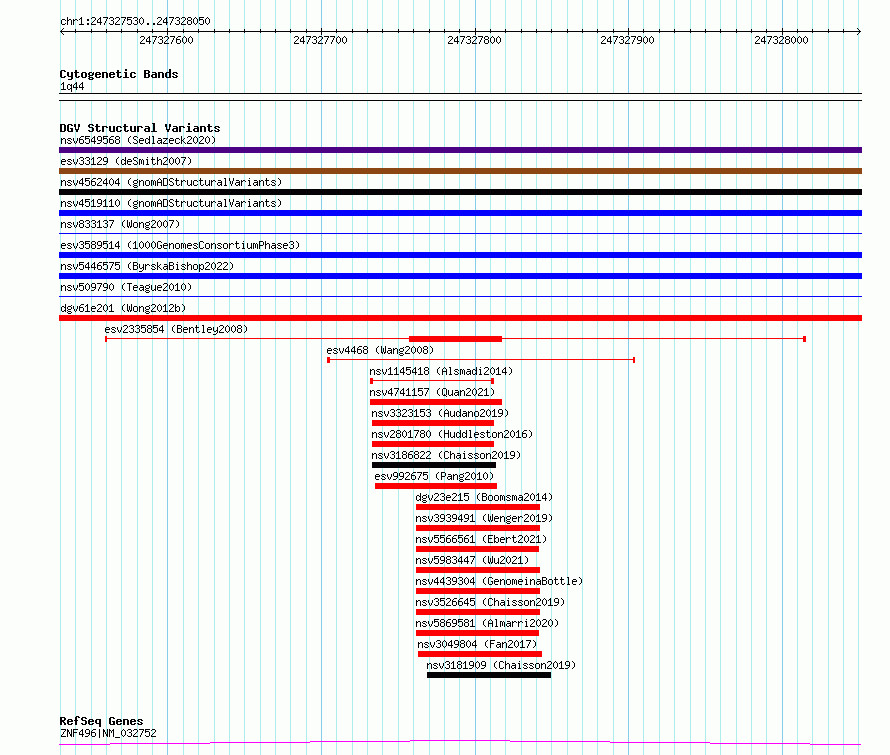The height and width of the screenshot is (755, 890).
Task: Open esv3589514 (1000GenomesConsortiumPhase3) label
Action: (180, 245)
